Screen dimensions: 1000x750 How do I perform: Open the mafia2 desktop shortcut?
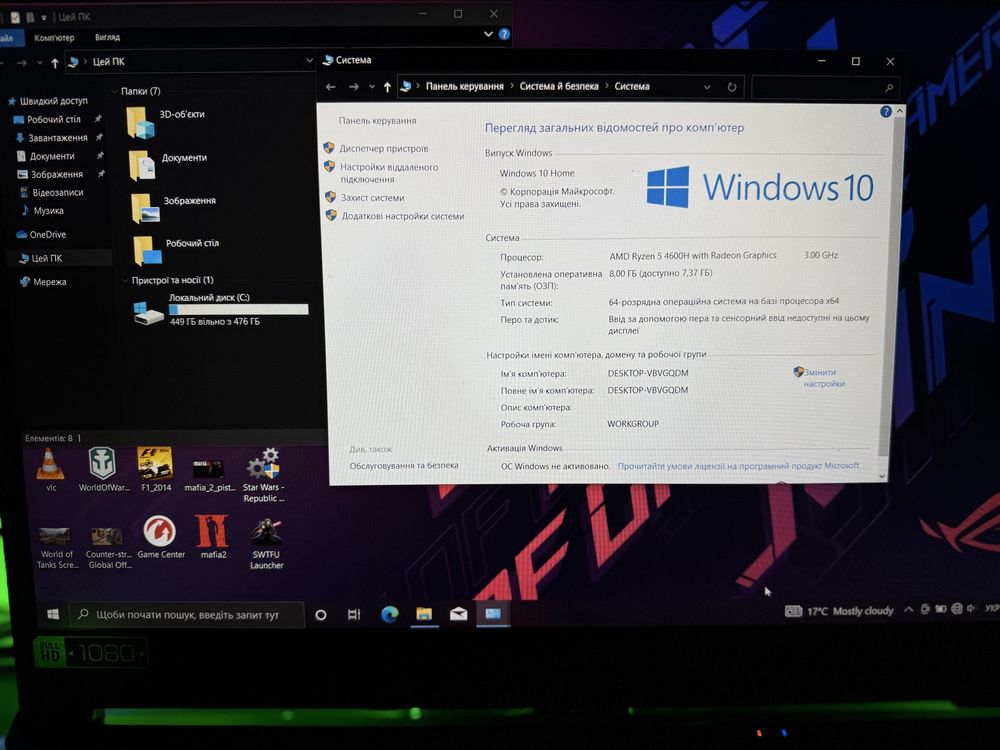[212, 538]
